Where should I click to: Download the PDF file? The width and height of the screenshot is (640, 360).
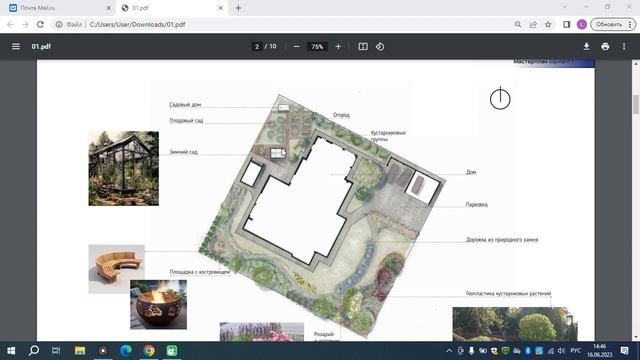point(587,47)
